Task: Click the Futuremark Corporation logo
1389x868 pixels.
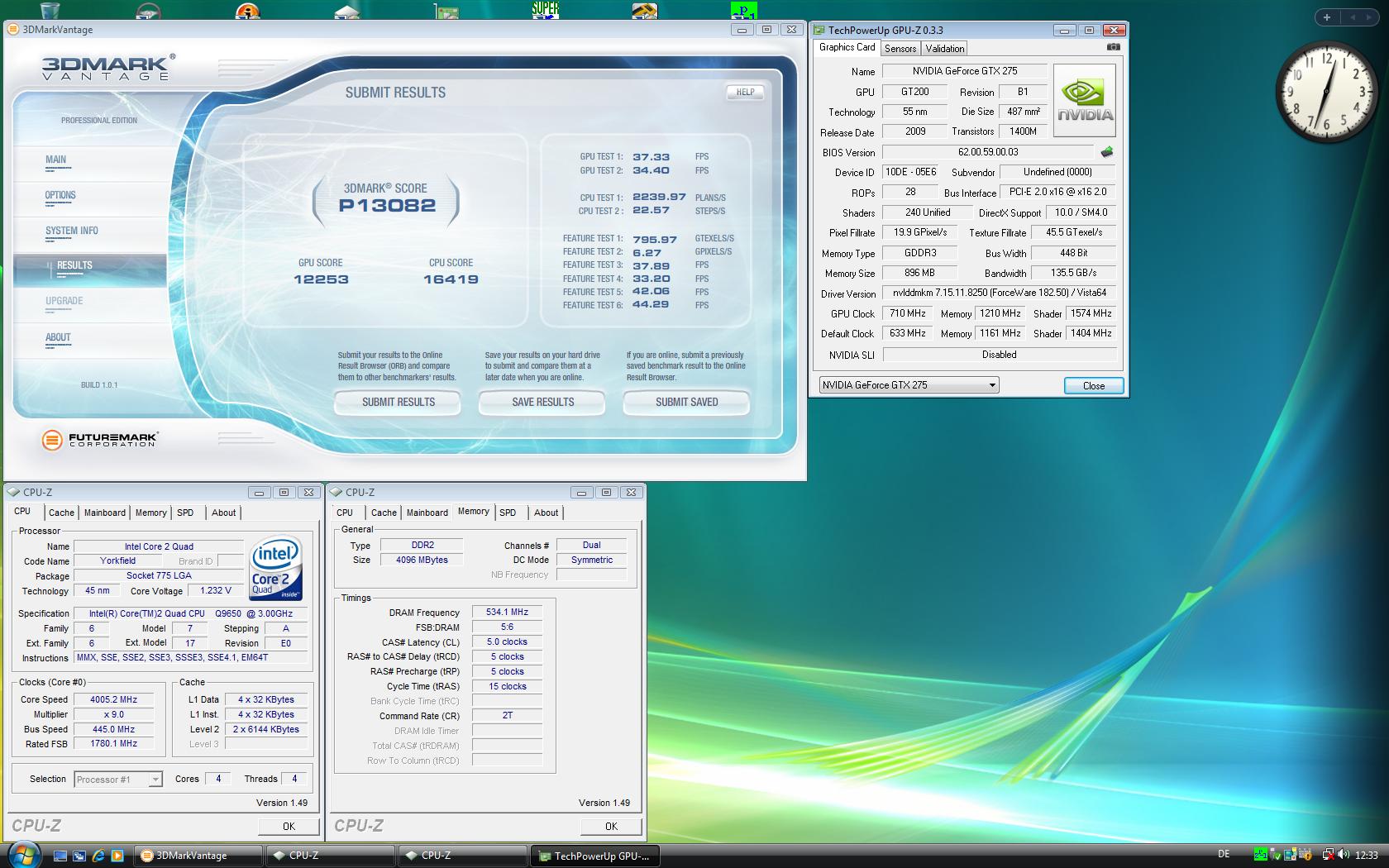Action: click(x=100, y=440)
